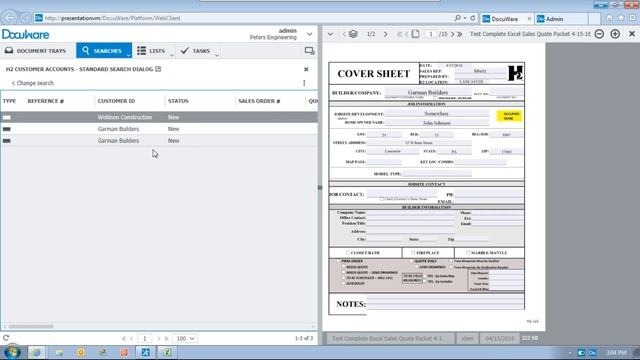
Task: Go to first results page
Action: pos(124,338)
